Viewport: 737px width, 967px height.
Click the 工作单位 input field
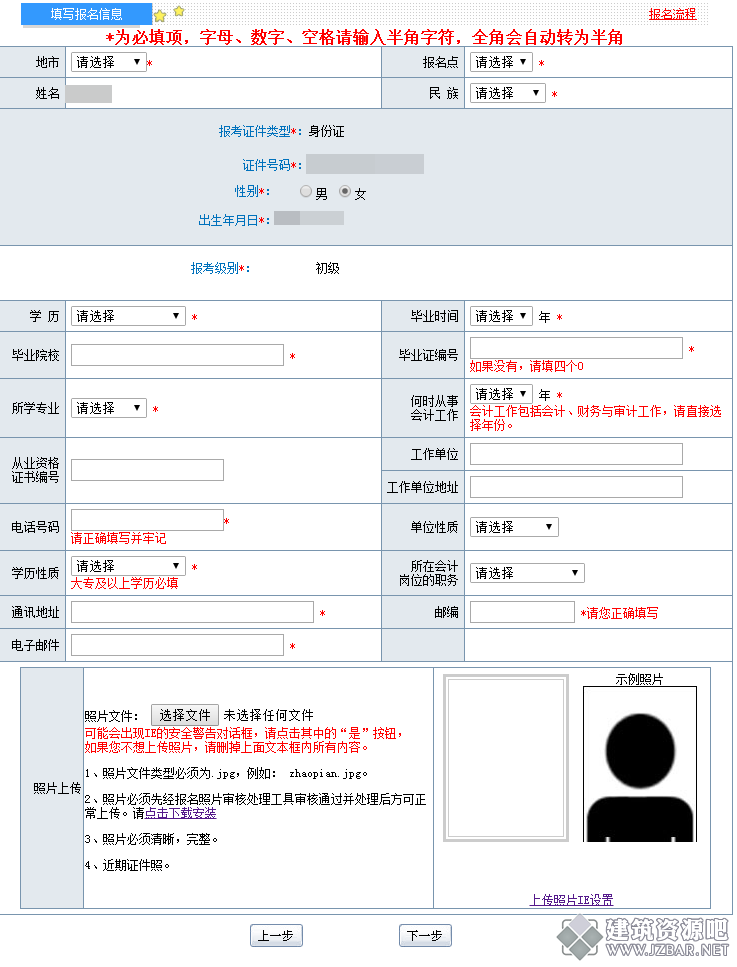(x=576, y=454)
